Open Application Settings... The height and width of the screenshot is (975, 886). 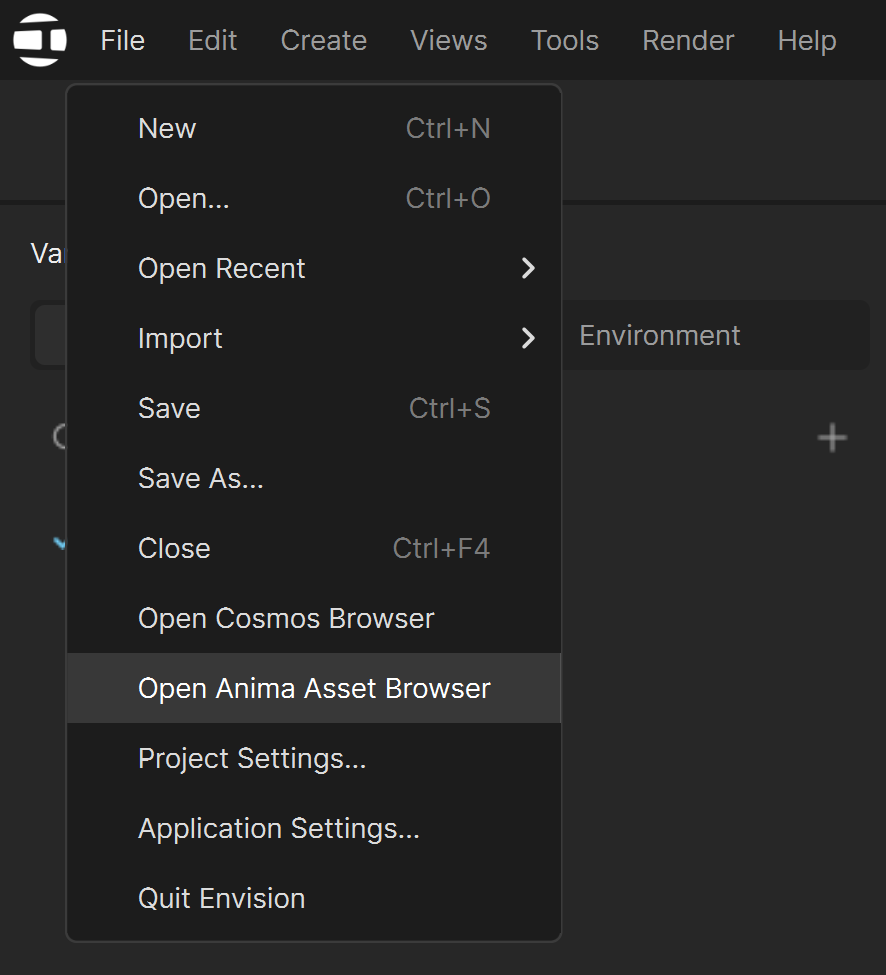(x=314, y=828)
